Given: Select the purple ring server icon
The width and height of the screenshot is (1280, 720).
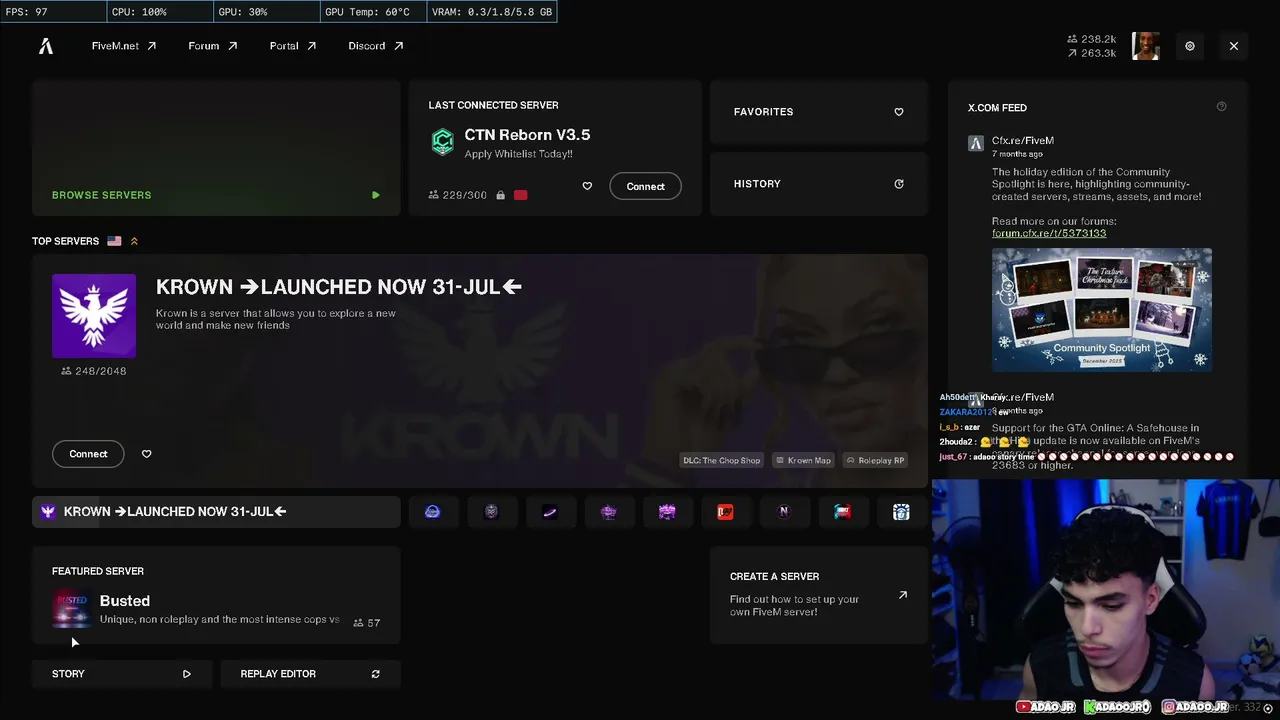Looking at the screenshot, I should coord(550,512).
